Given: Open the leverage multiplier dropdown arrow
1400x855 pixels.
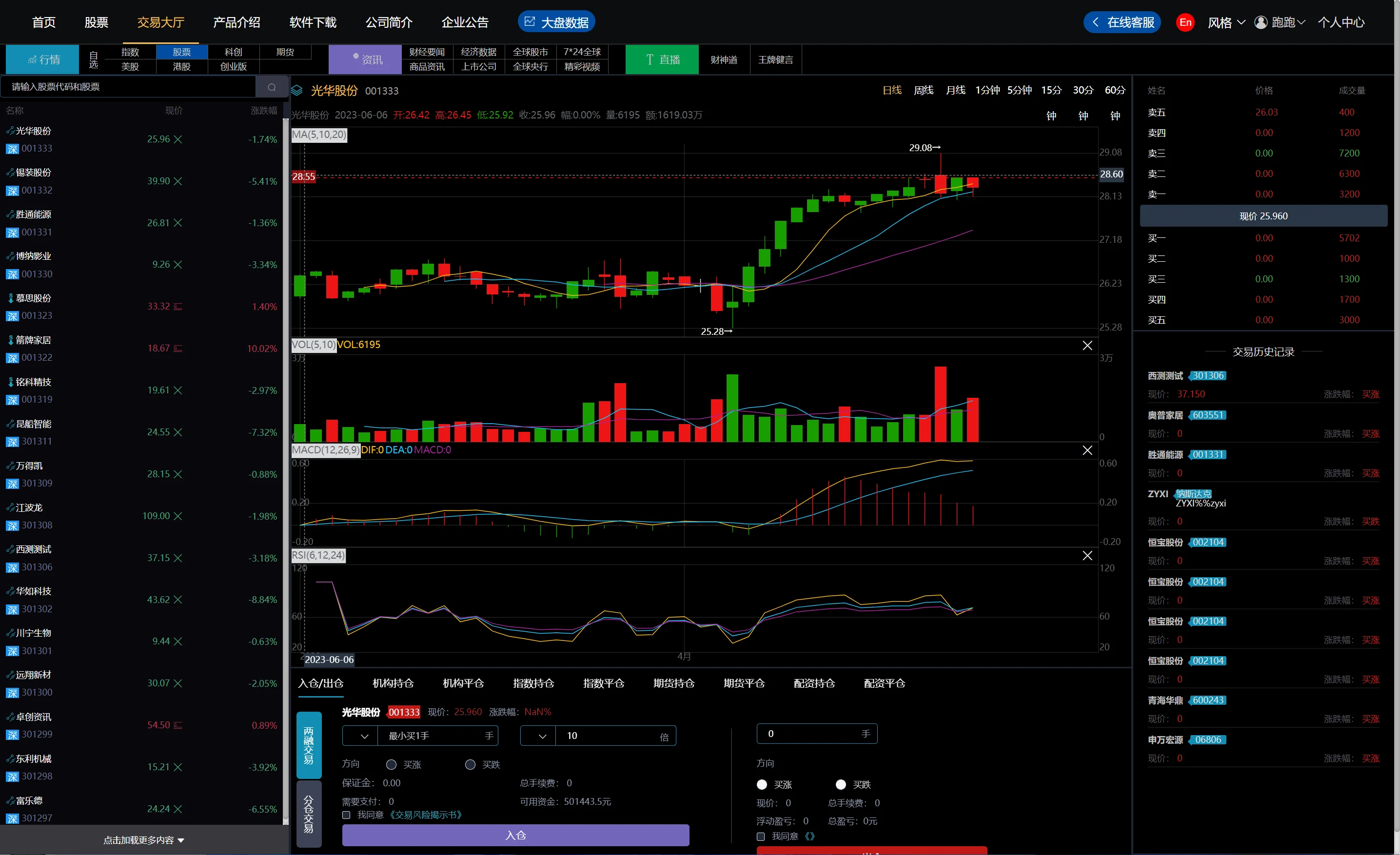Looking at the screenshot, I should [542, 736].
